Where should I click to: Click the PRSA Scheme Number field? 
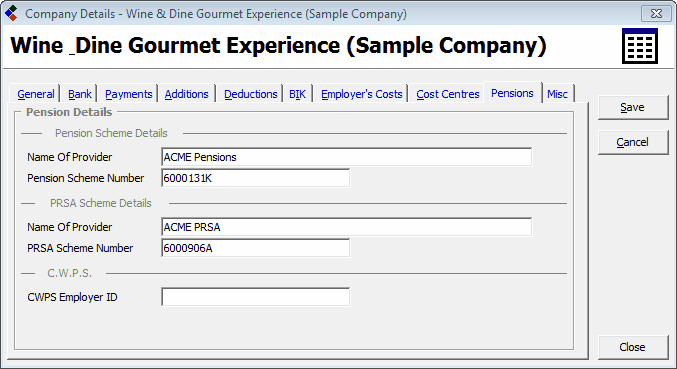256,248
